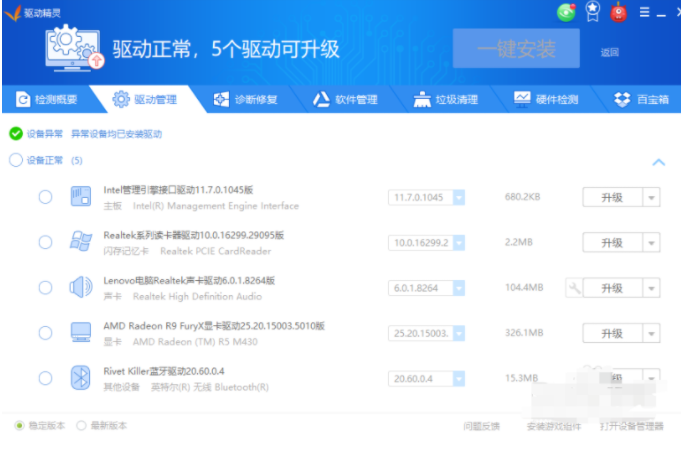Collapse the 设备正常 section with chevron

pyautogui.click(x=658, y=161)
